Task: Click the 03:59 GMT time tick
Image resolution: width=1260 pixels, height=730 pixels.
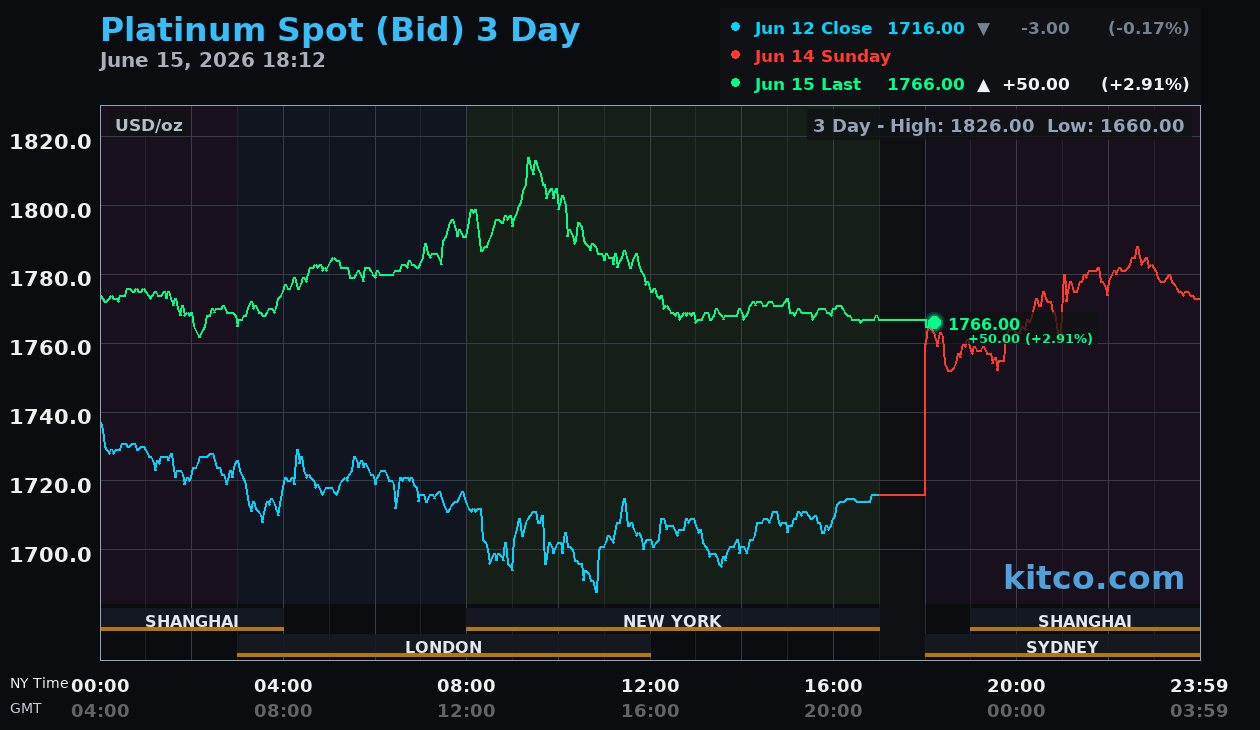Action: click(x=1199, y=711)
